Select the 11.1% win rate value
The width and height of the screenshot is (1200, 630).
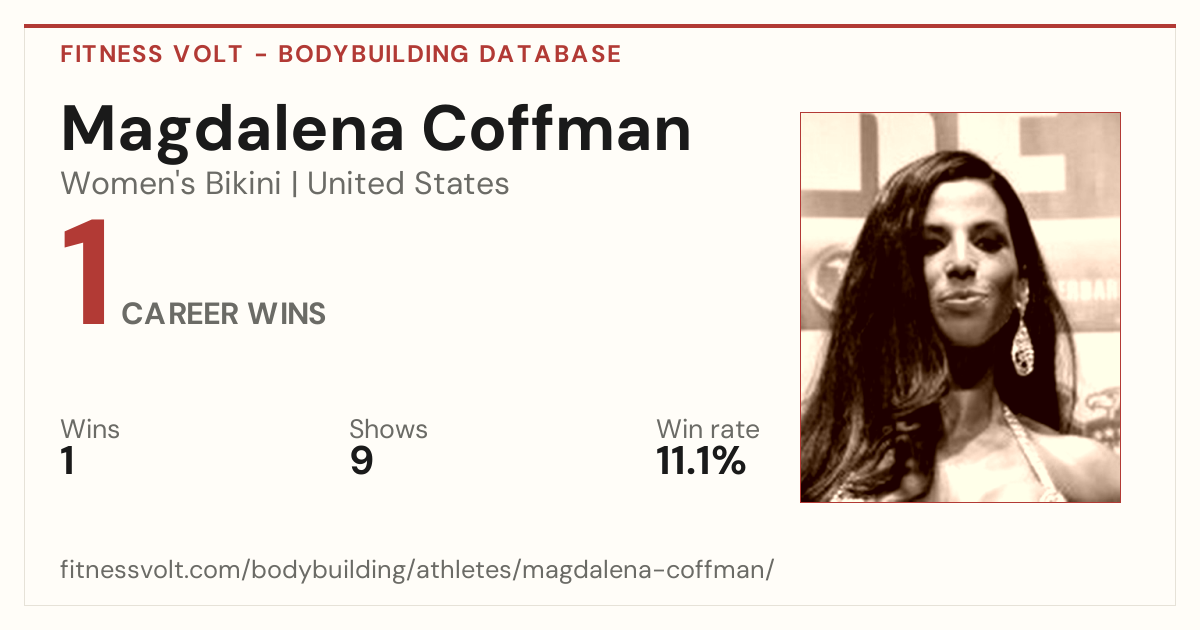(x=701, y=462)
